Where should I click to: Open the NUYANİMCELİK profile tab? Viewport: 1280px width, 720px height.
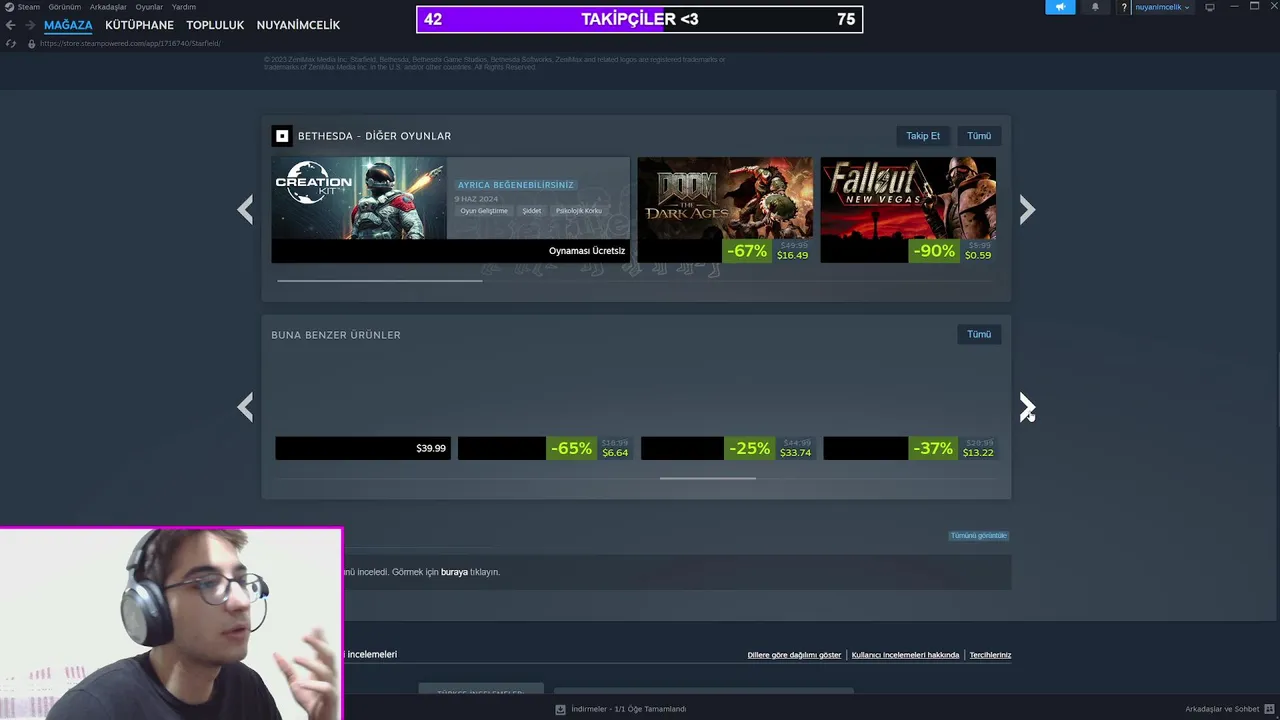[298, 25]
